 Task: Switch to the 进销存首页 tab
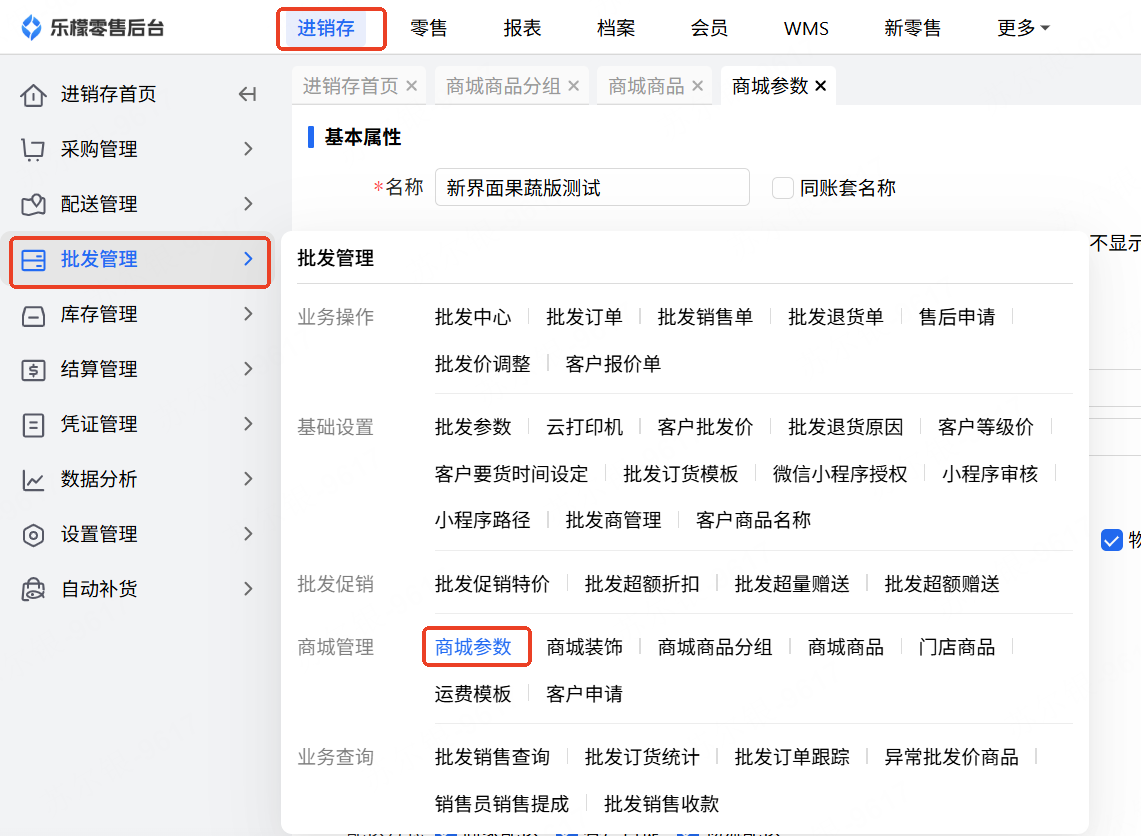coord(351,86)
